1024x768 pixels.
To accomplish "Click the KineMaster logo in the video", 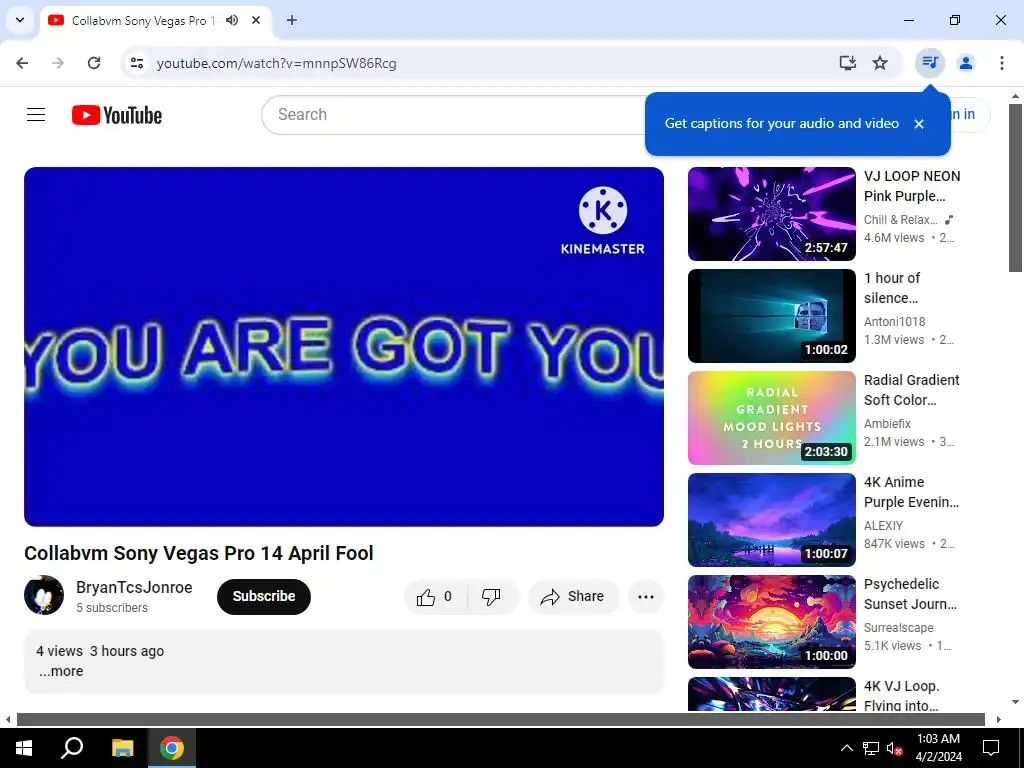I will tap(603, 221).
